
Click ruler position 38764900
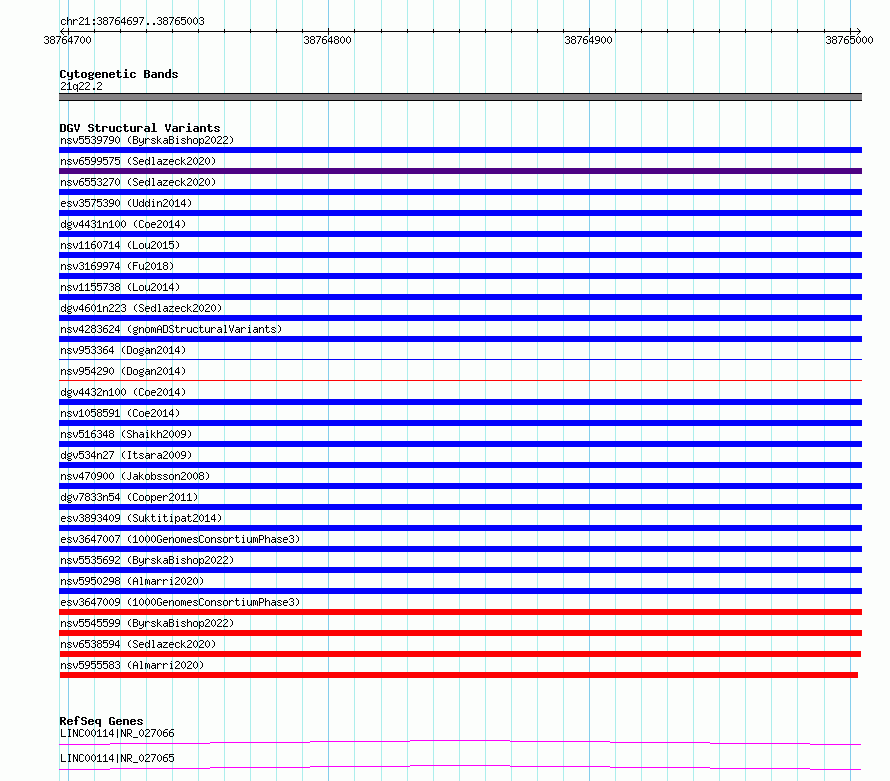[589, 40]
